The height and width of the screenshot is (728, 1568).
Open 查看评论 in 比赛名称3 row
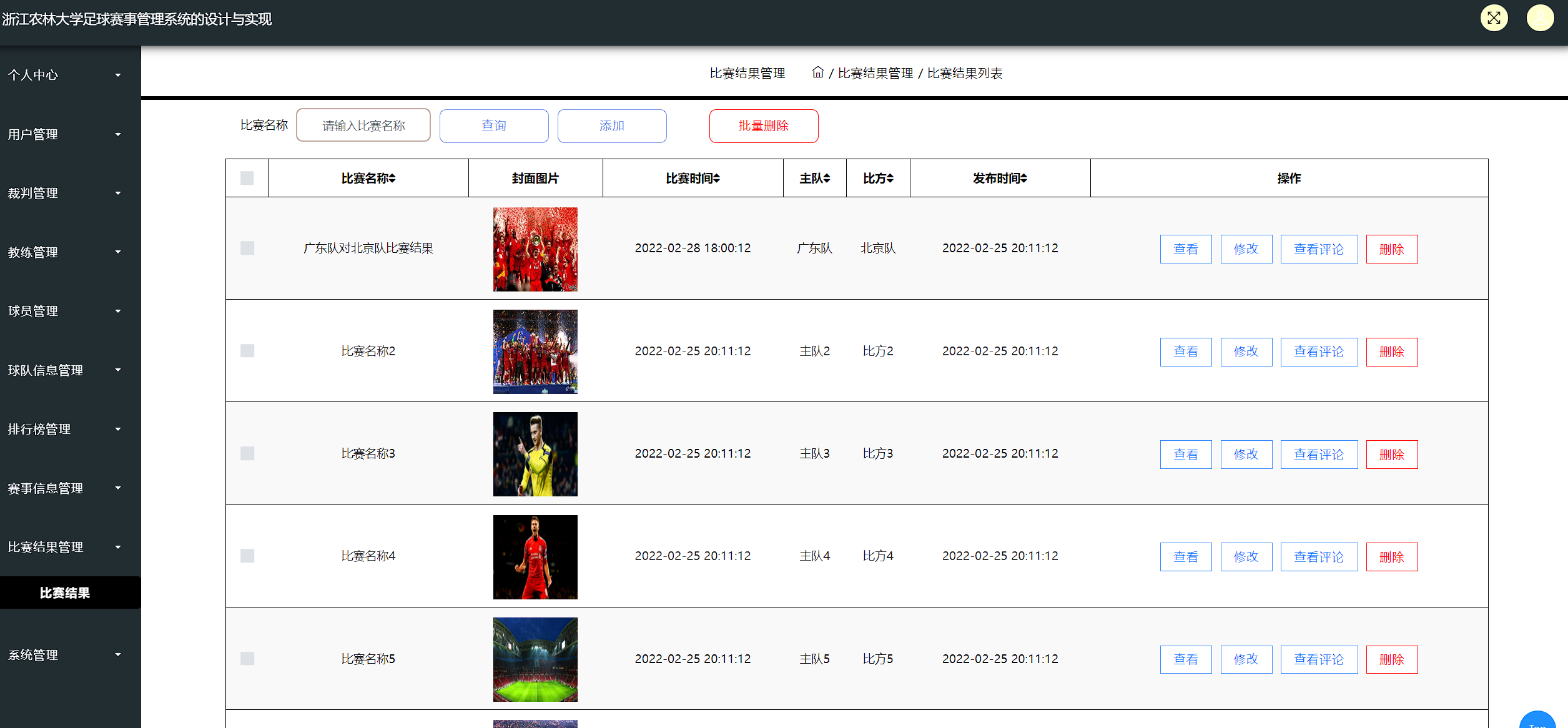click(x=1319, y=455)
